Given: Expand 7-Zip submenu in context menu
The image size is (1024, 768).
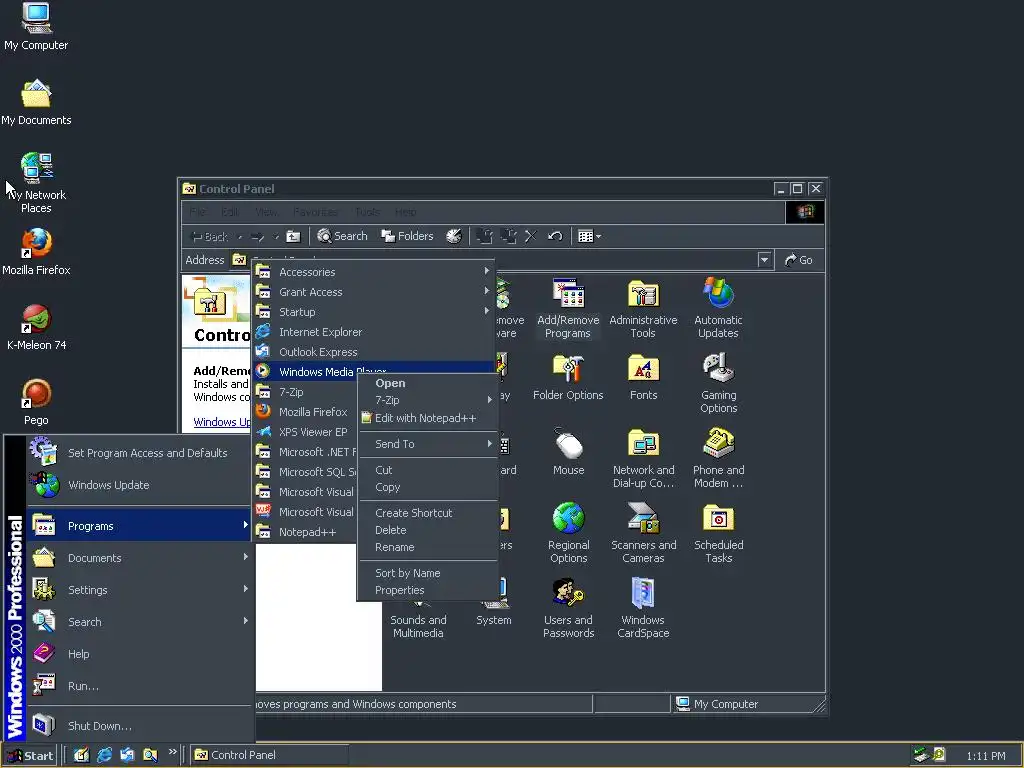Looking at the screenshot, I should pos(428,400).
